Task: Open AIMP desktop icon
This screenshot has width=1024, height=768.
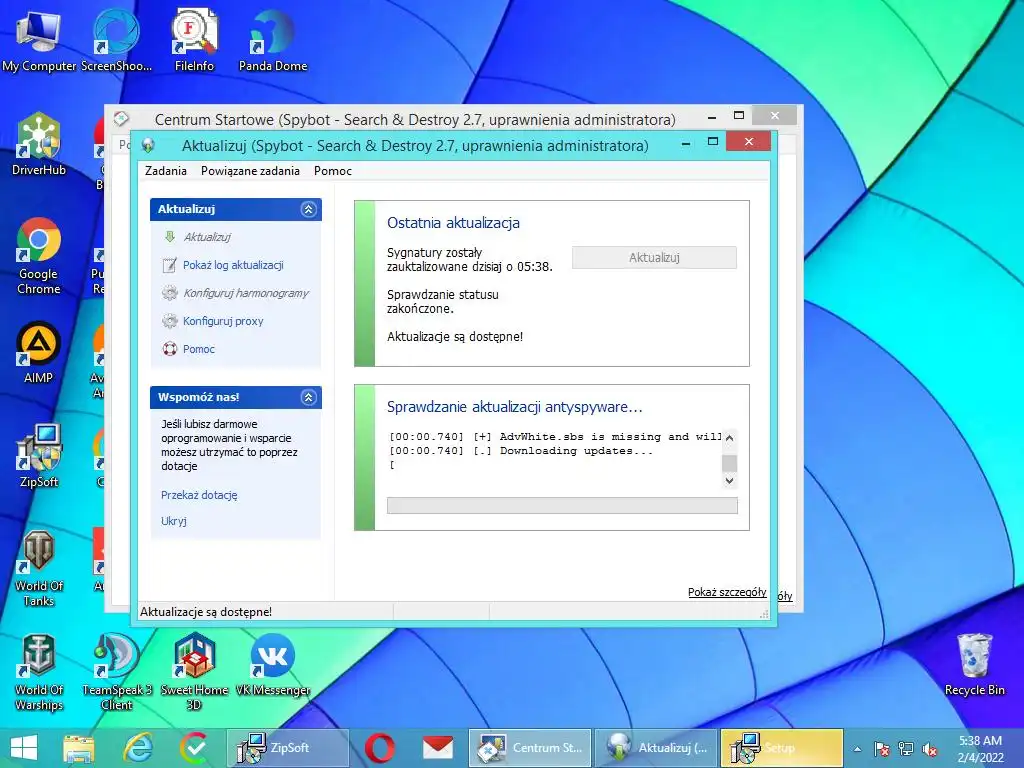Action: coord(39,353)
